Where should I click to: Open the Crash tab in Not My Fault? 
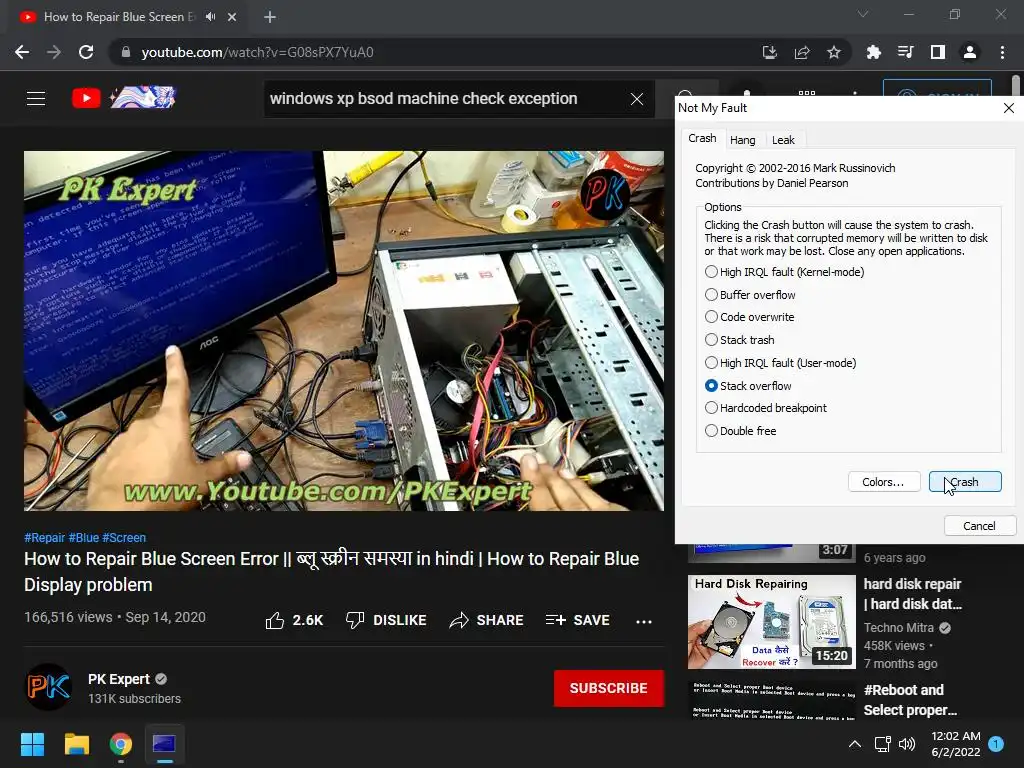pos(702,138)
